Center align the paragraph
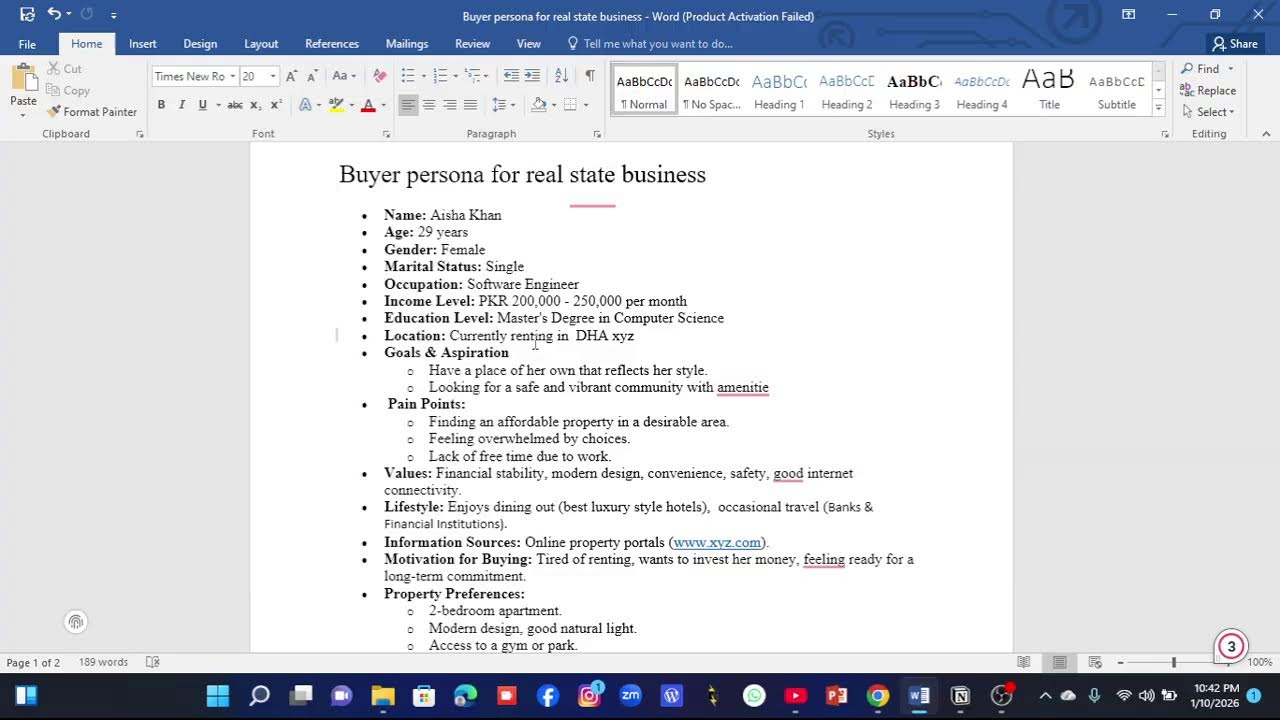Screen dimensions: 1280x720 click(x=429, y=105)
